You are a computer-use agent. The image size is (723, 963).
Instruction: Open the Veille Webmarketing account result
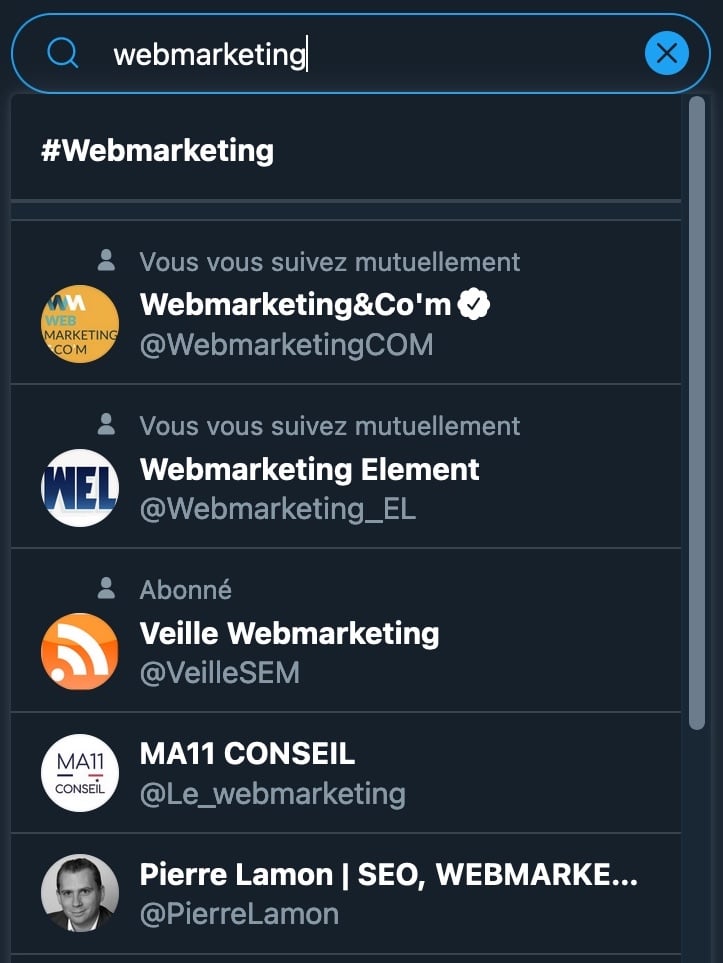click(289, 633)
